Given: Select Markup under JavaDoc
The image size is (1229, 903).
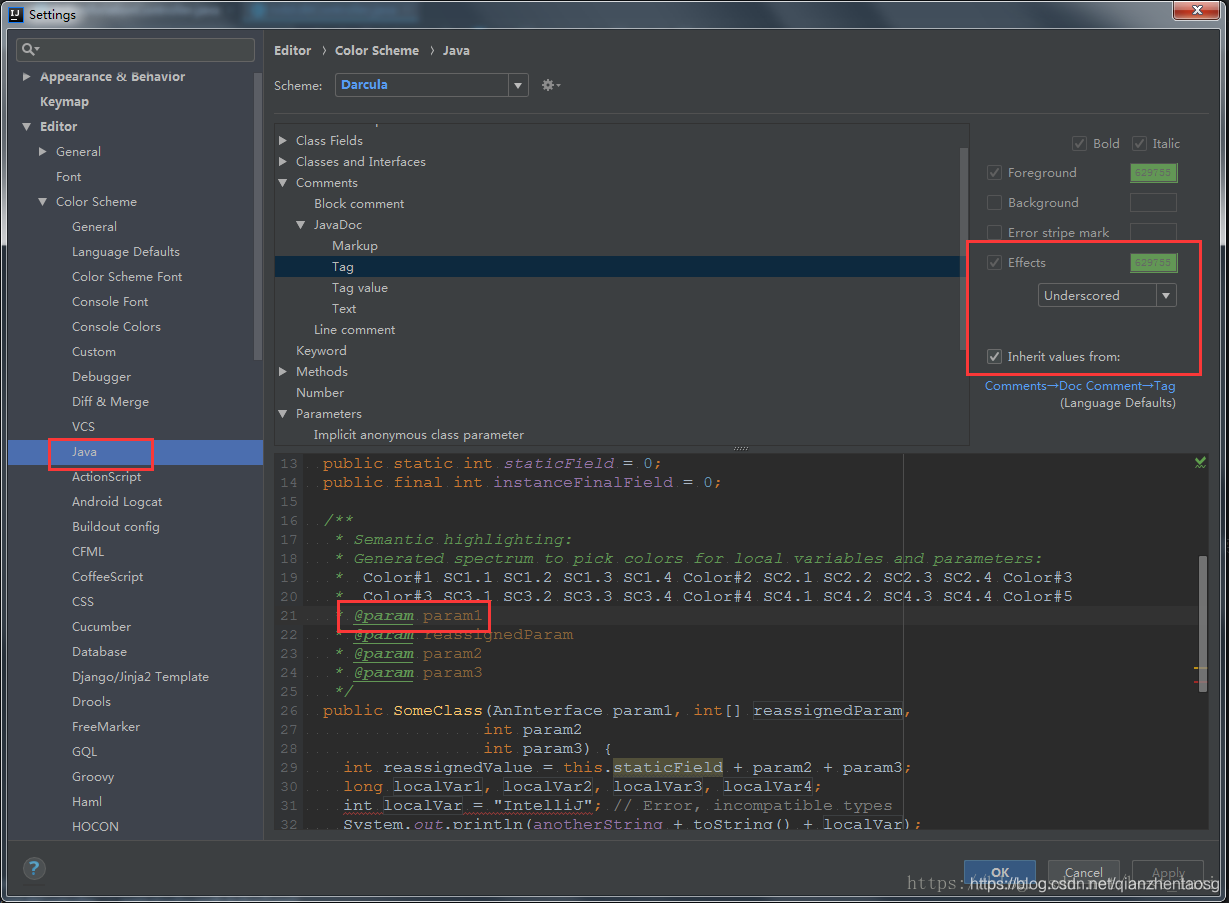Looking at the screenshot, I should [x=355, y=246].
